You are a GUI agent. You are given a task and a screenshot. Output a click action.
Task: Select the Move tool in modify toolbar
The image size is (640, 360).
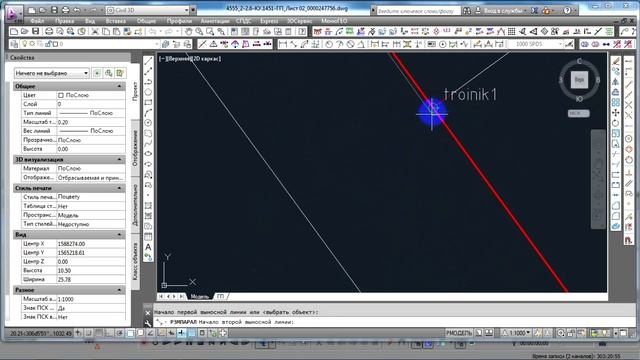pyautogui.click(x=616, y=113)
